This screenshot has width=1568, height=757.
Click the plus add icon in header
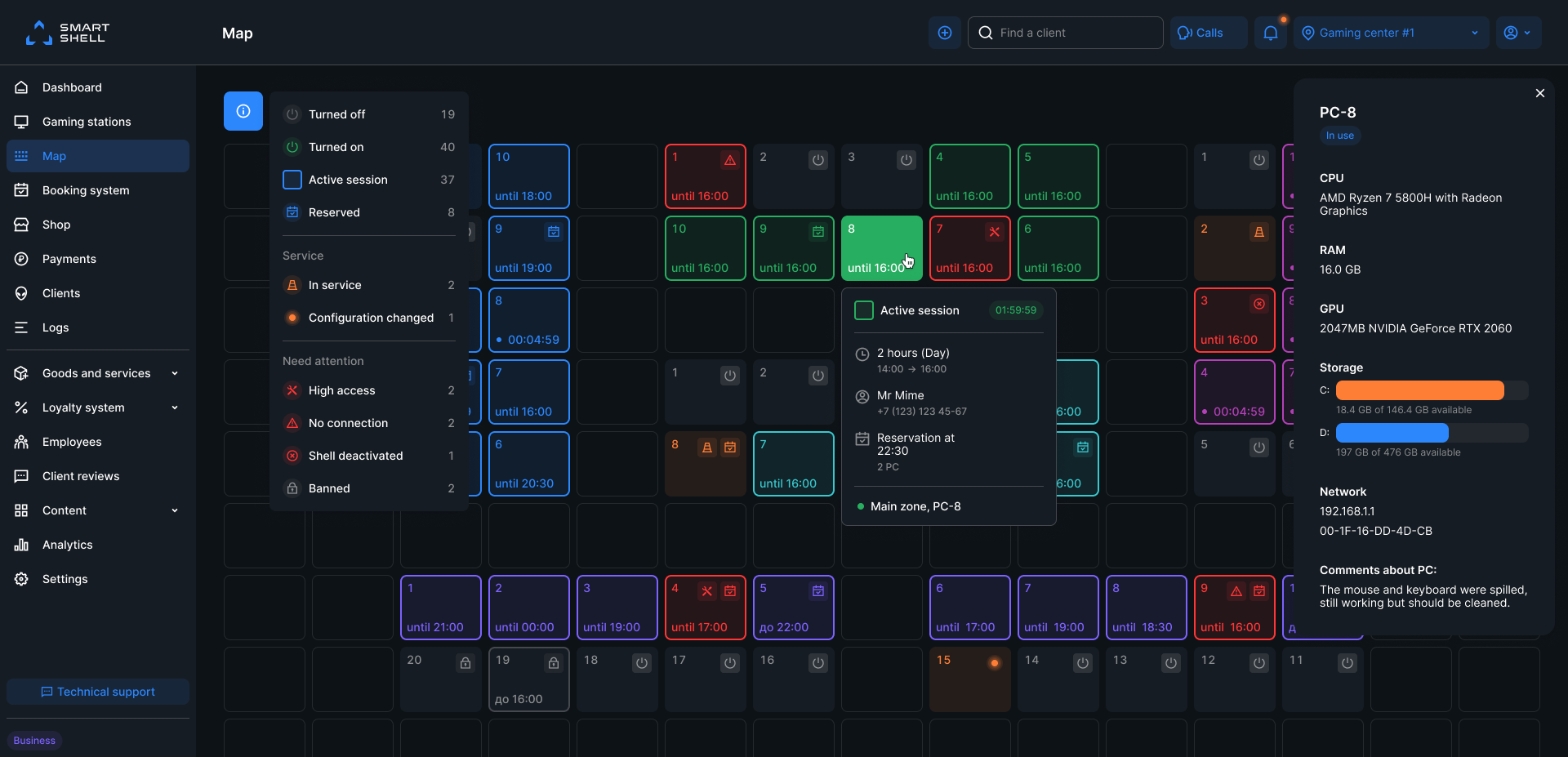pos(945,33)
